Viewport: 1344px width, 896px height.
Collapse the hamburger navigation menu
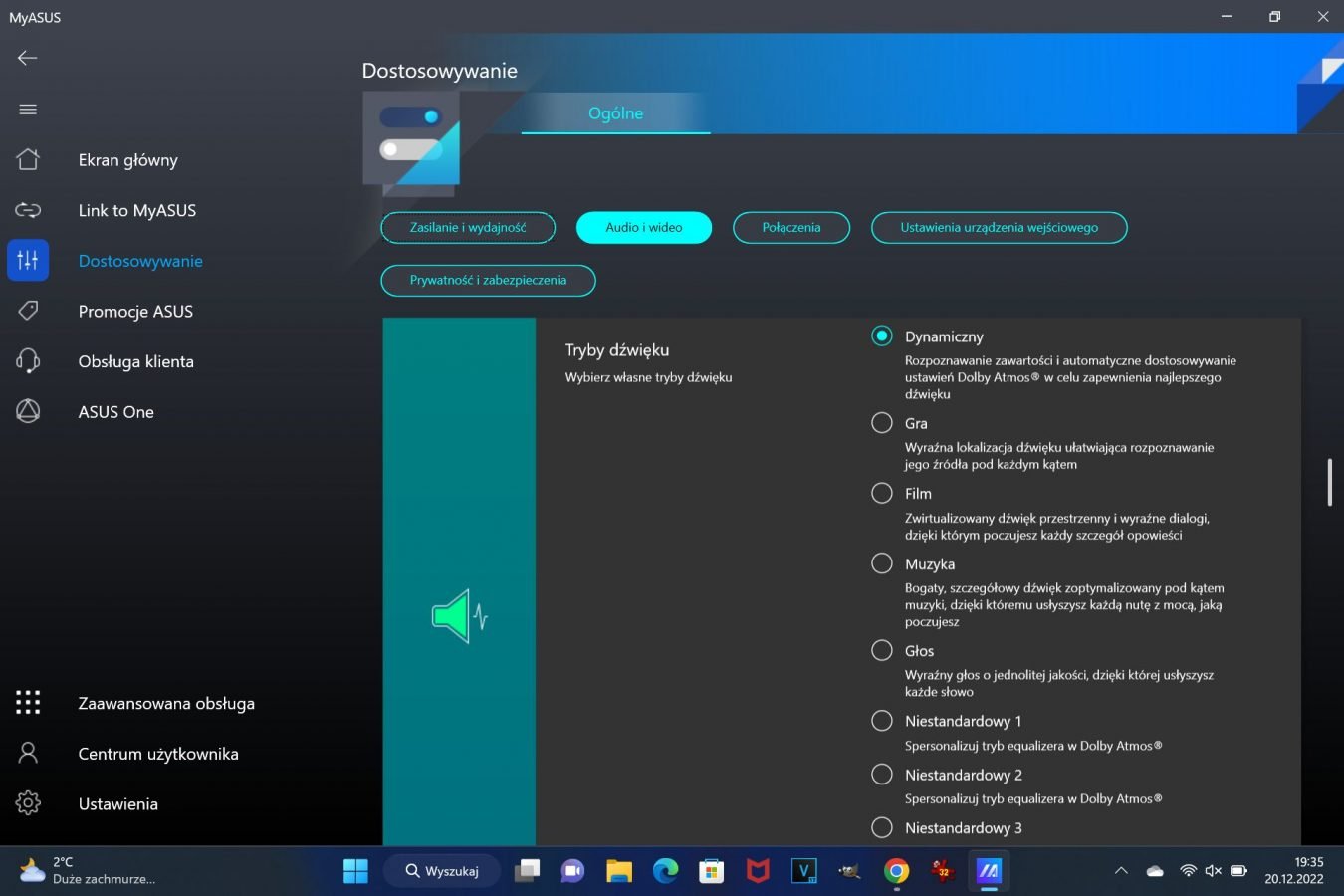pos(28,110)
